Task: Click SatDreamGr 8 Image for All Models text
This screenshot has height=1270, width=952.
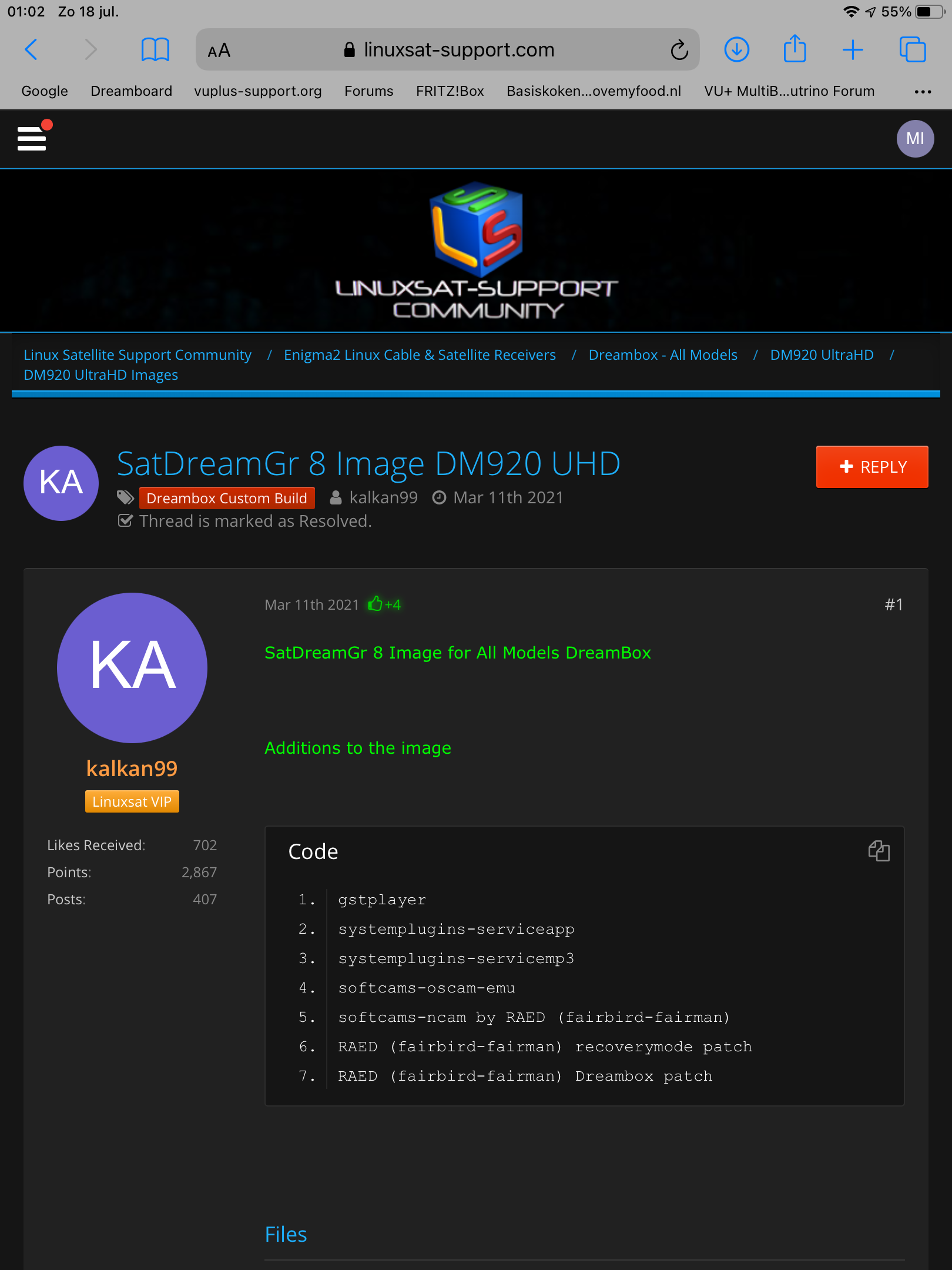Action: tap(458, 653)
